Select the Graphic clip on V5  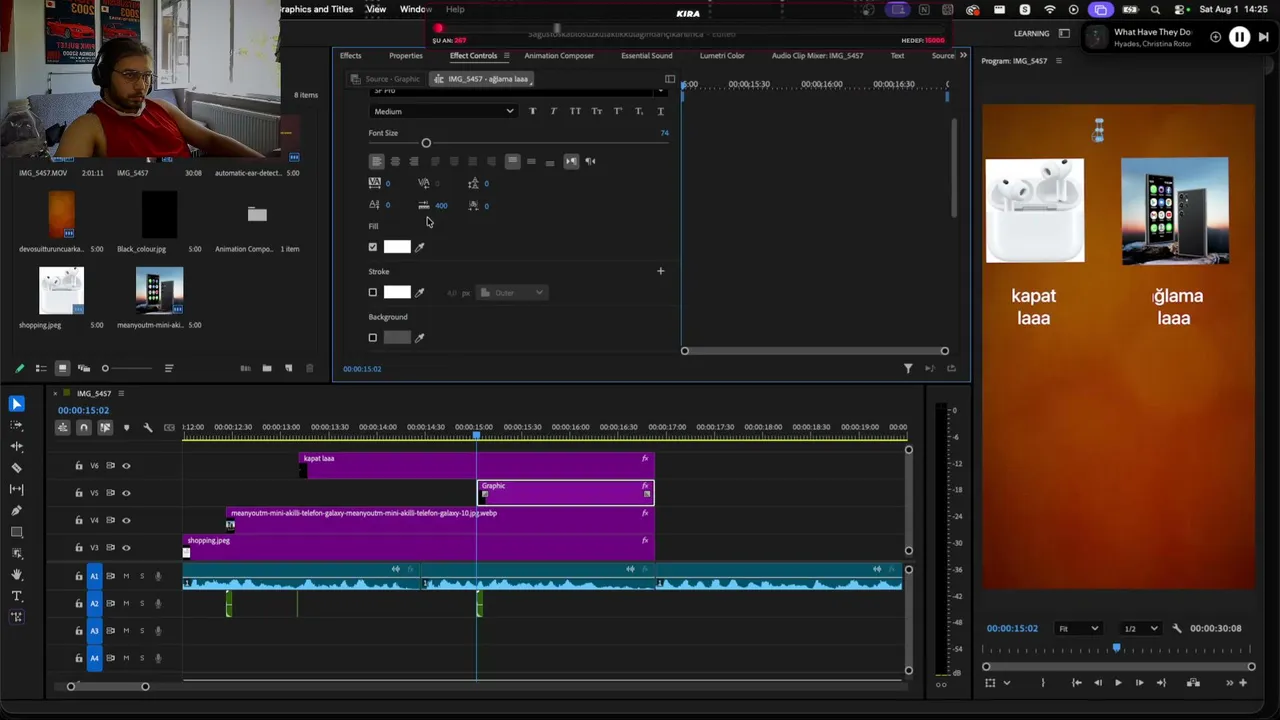(566, 493)
